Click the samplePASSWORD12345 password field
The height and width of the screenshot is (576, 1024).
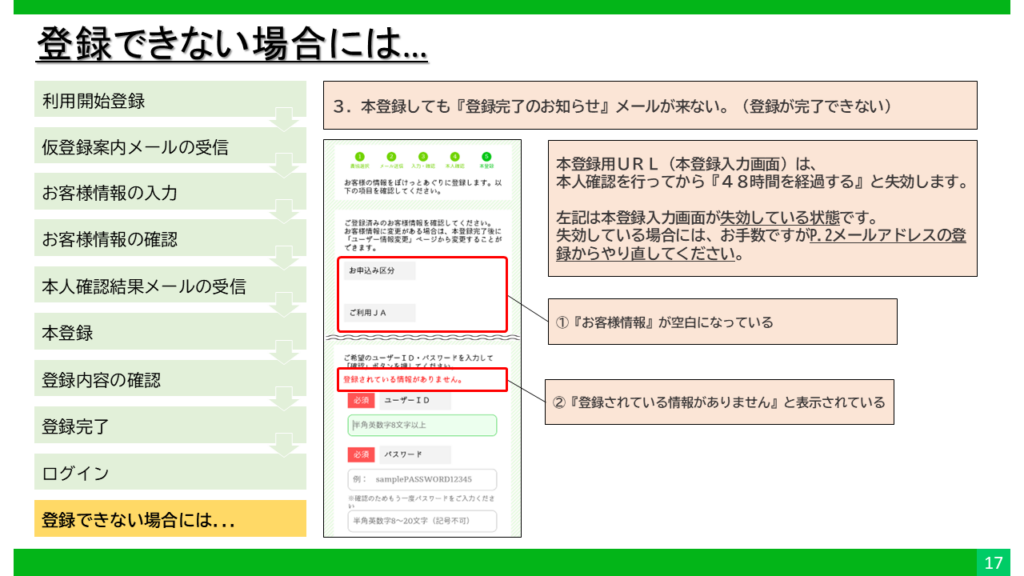coord(422,480)
